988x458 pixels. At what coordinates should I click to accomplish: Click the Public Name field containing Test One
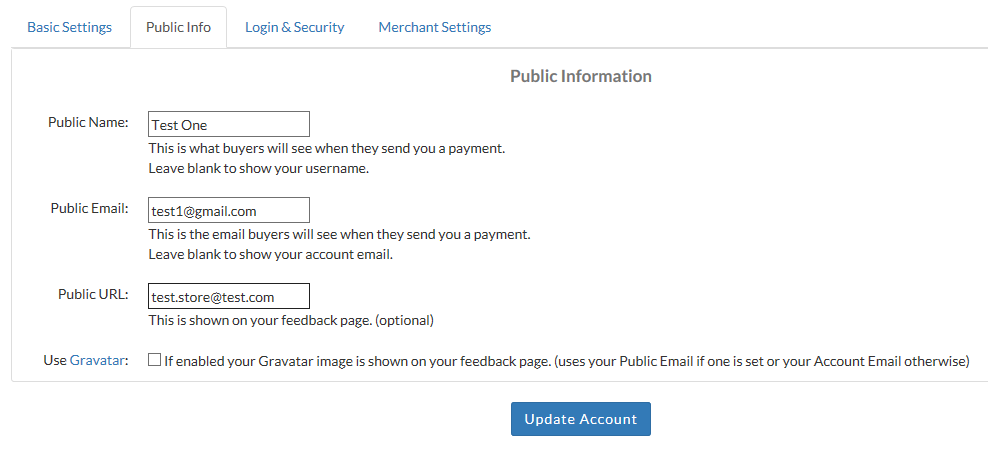(x=228, y=124)
